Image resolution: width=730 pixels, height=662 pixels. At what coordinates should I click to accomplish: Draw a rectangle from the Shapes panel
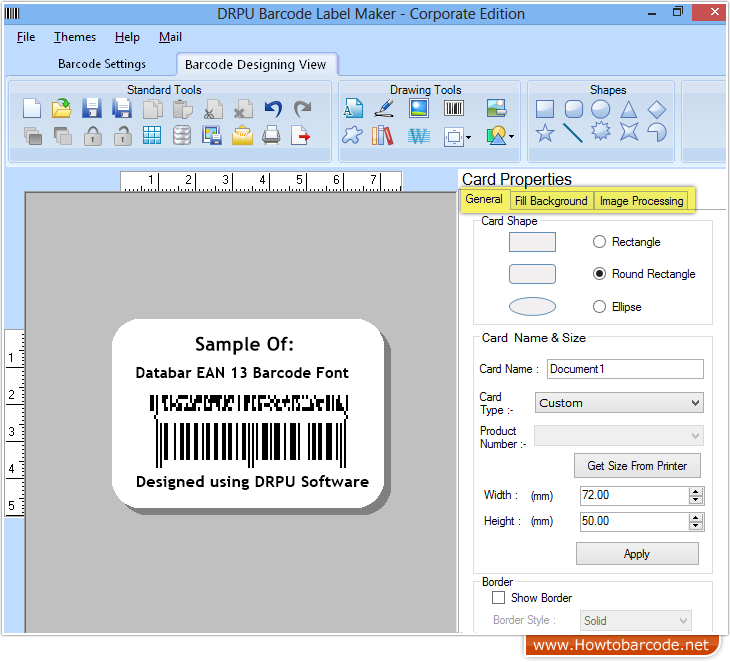click(545, 109)
